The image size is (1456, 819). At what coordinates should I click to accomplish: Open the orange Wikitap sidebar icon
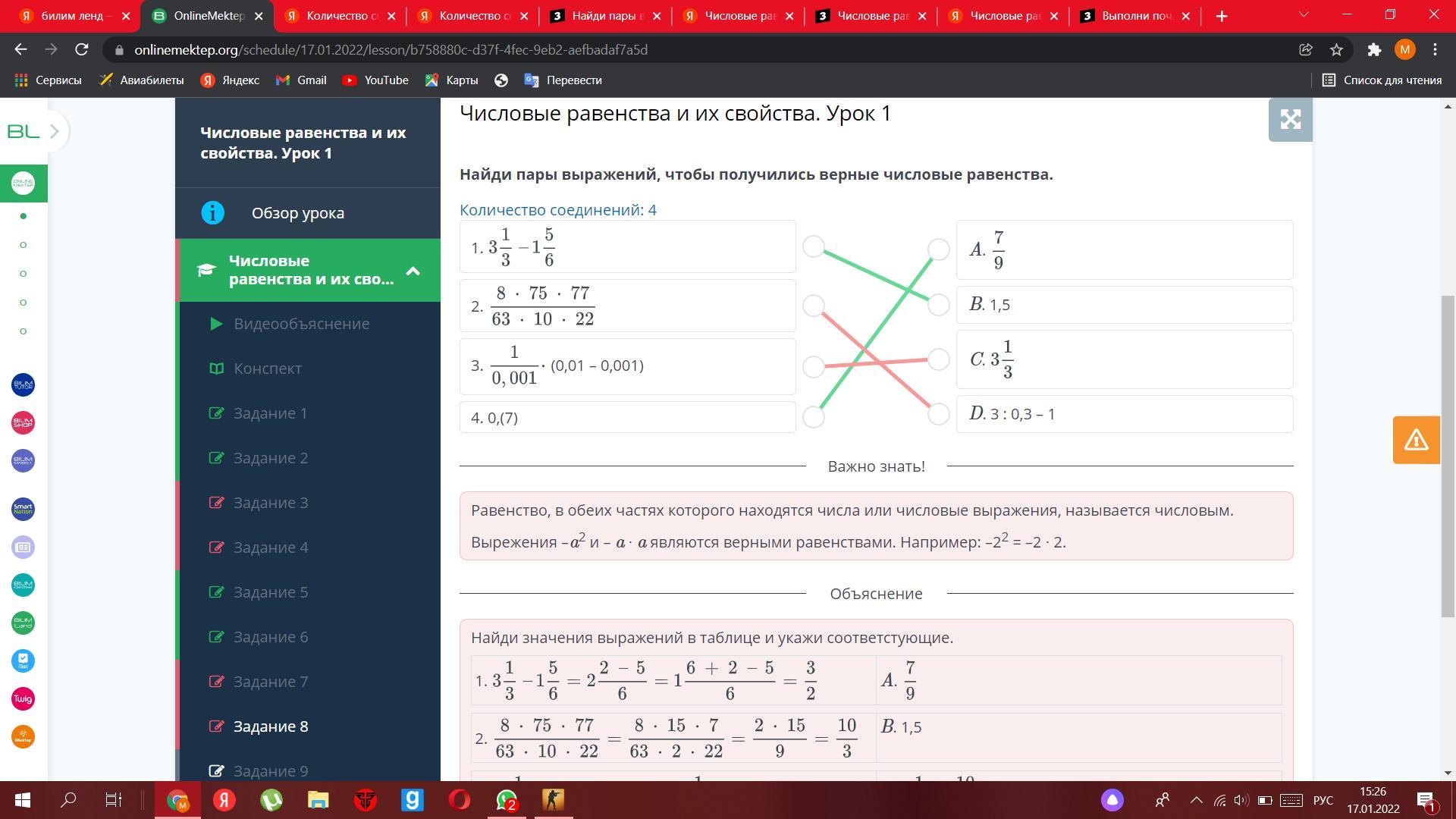pos(23,736)
